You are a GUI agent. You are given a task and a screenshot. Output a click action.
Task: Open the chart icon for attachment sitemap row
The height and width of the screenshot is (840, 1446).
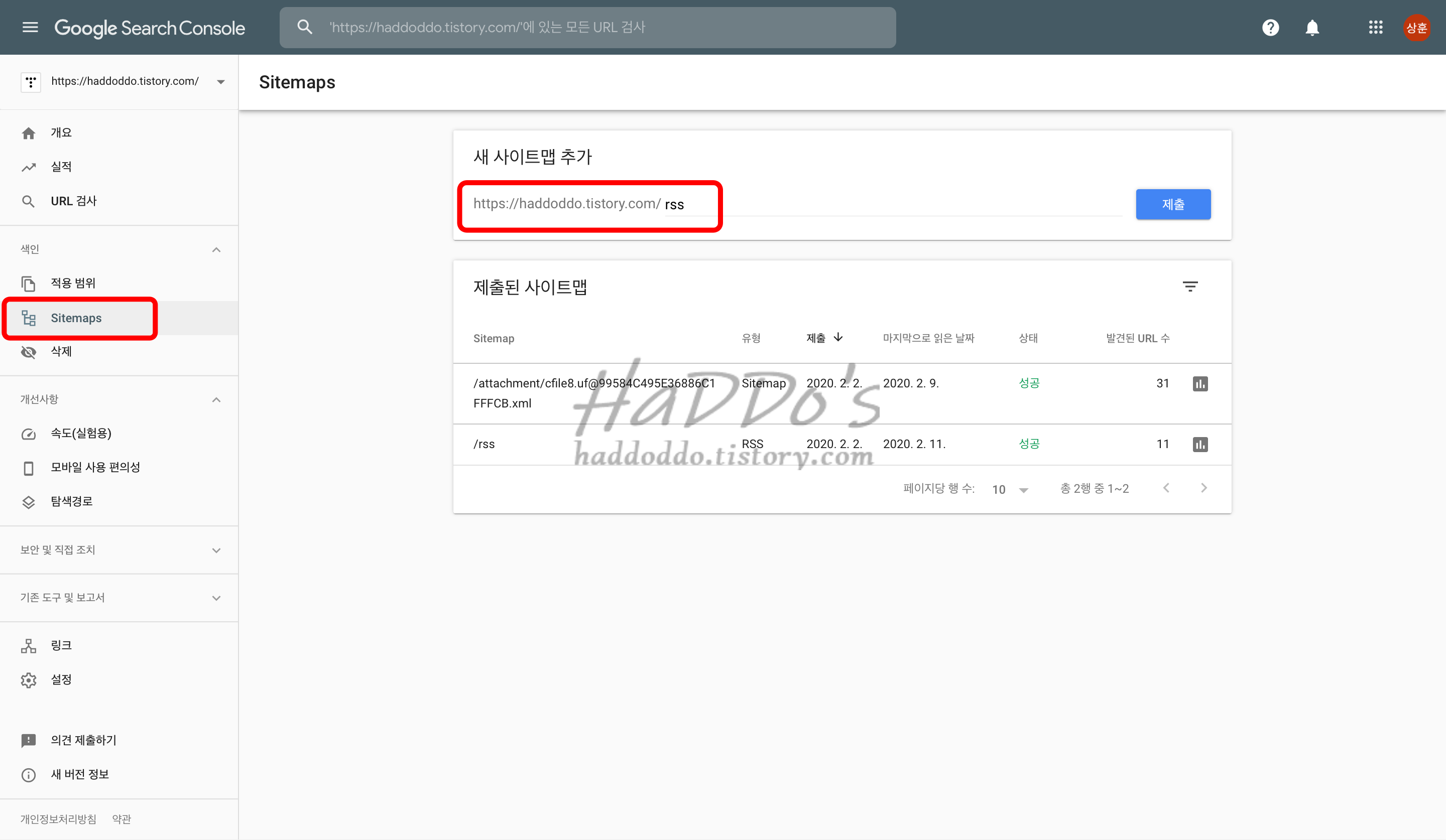tap(1200, 383)
